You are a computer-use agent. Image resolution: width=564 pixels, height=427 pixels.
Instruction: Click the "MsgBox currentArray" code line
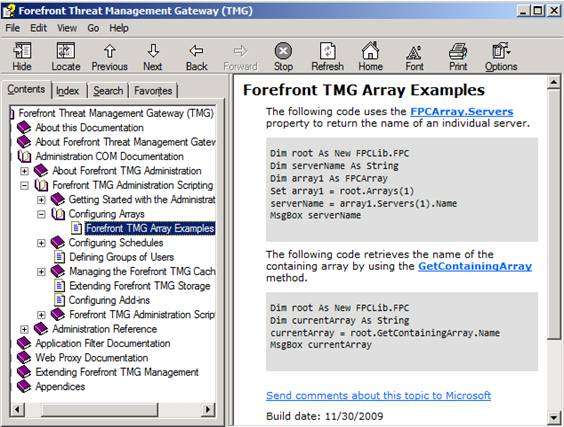[x=321, y=345]
